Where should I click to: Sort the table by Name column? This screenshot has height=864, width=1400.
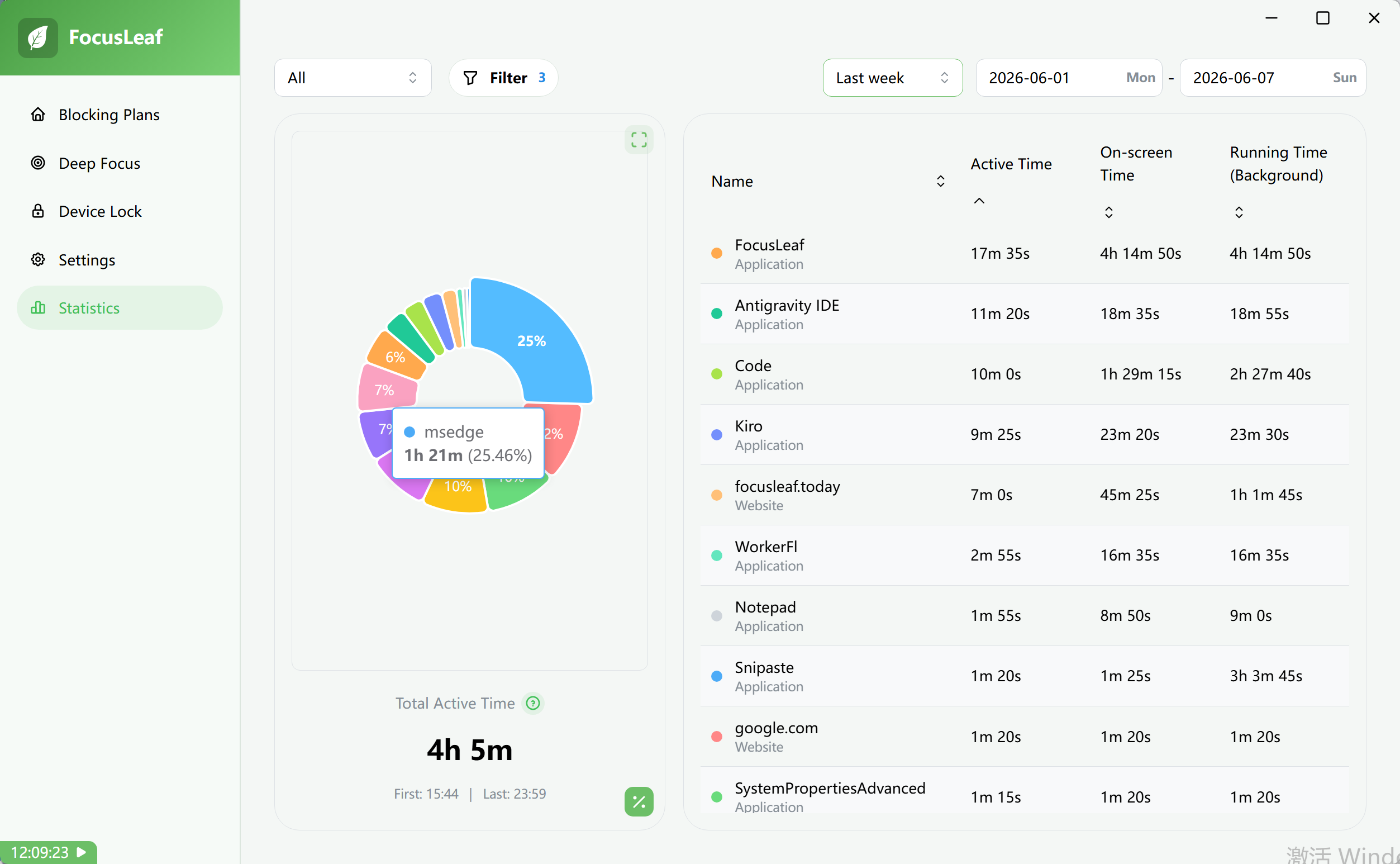[940, 181]
